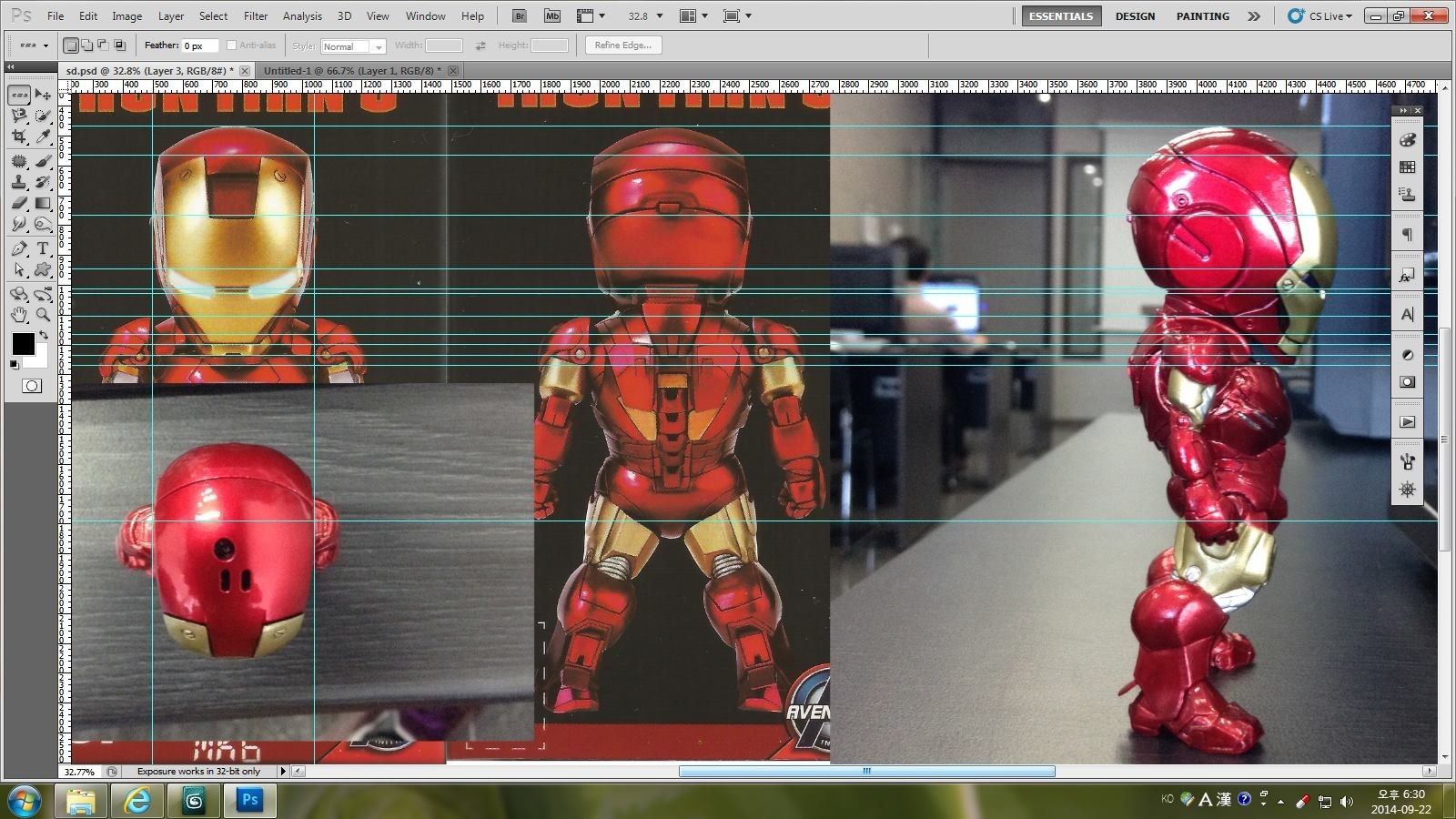This screenshot has width=1456, height=819.
Task: Select the Patch healing tool
Action: (19, 161)
